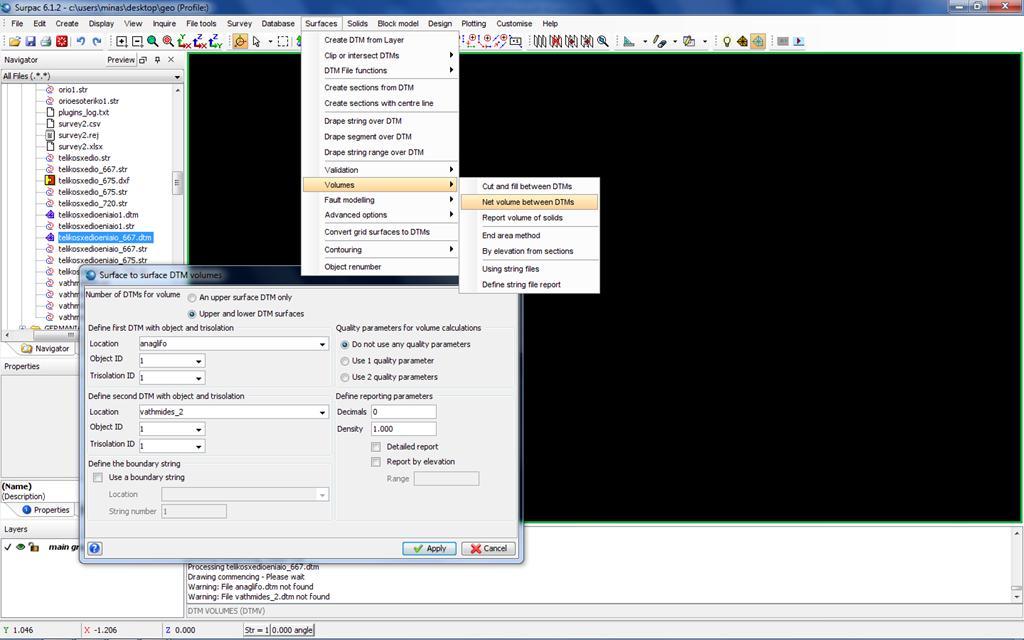Image resolution: width=1024 pixels, height=640 pixels.
Task: Click the light bulb lighting icon
Action: coord(726,41)
